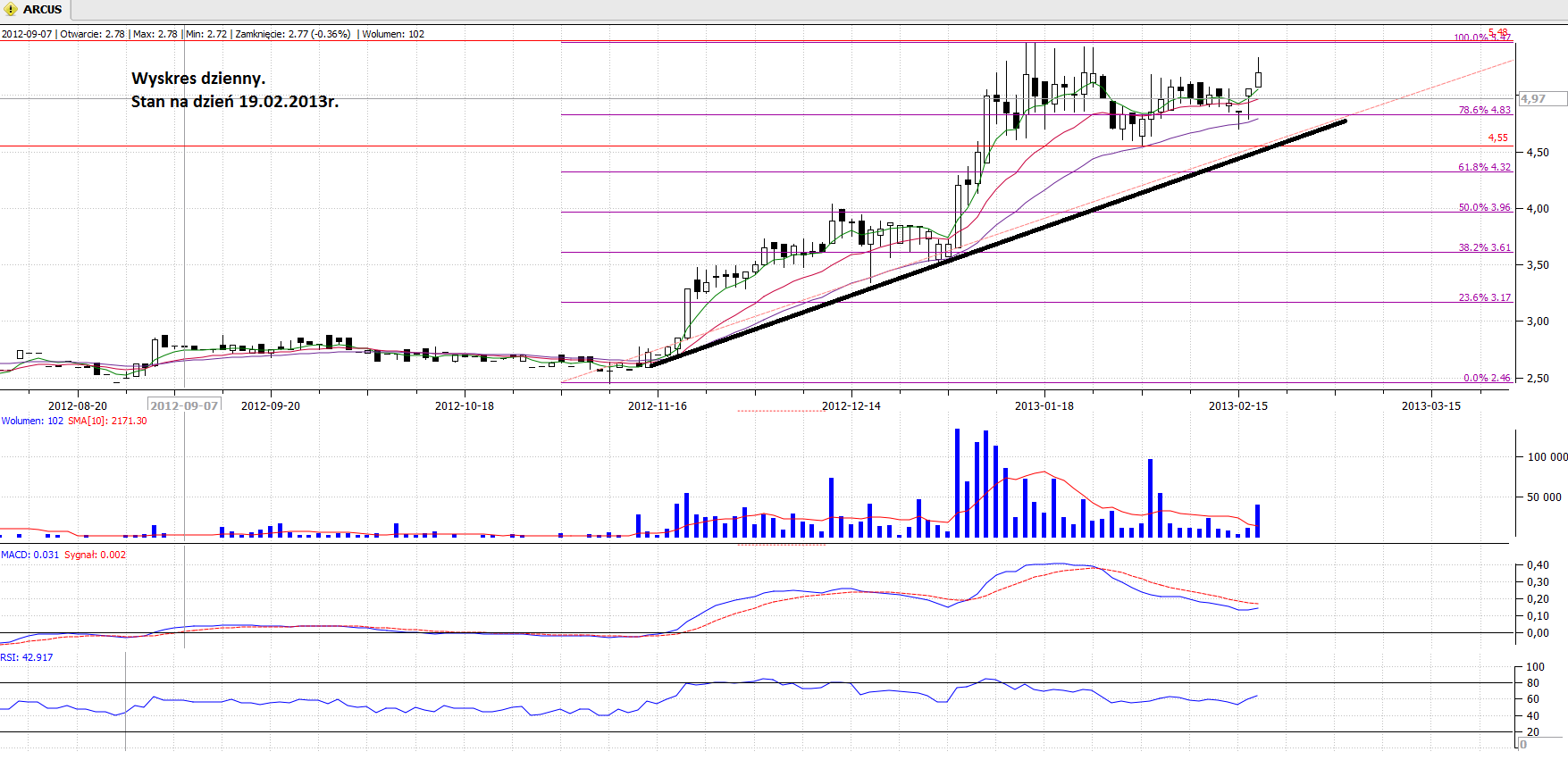Click the header date 2012-09-07
The width and height of the screenshot is (1568, 760).
[27, 34]
